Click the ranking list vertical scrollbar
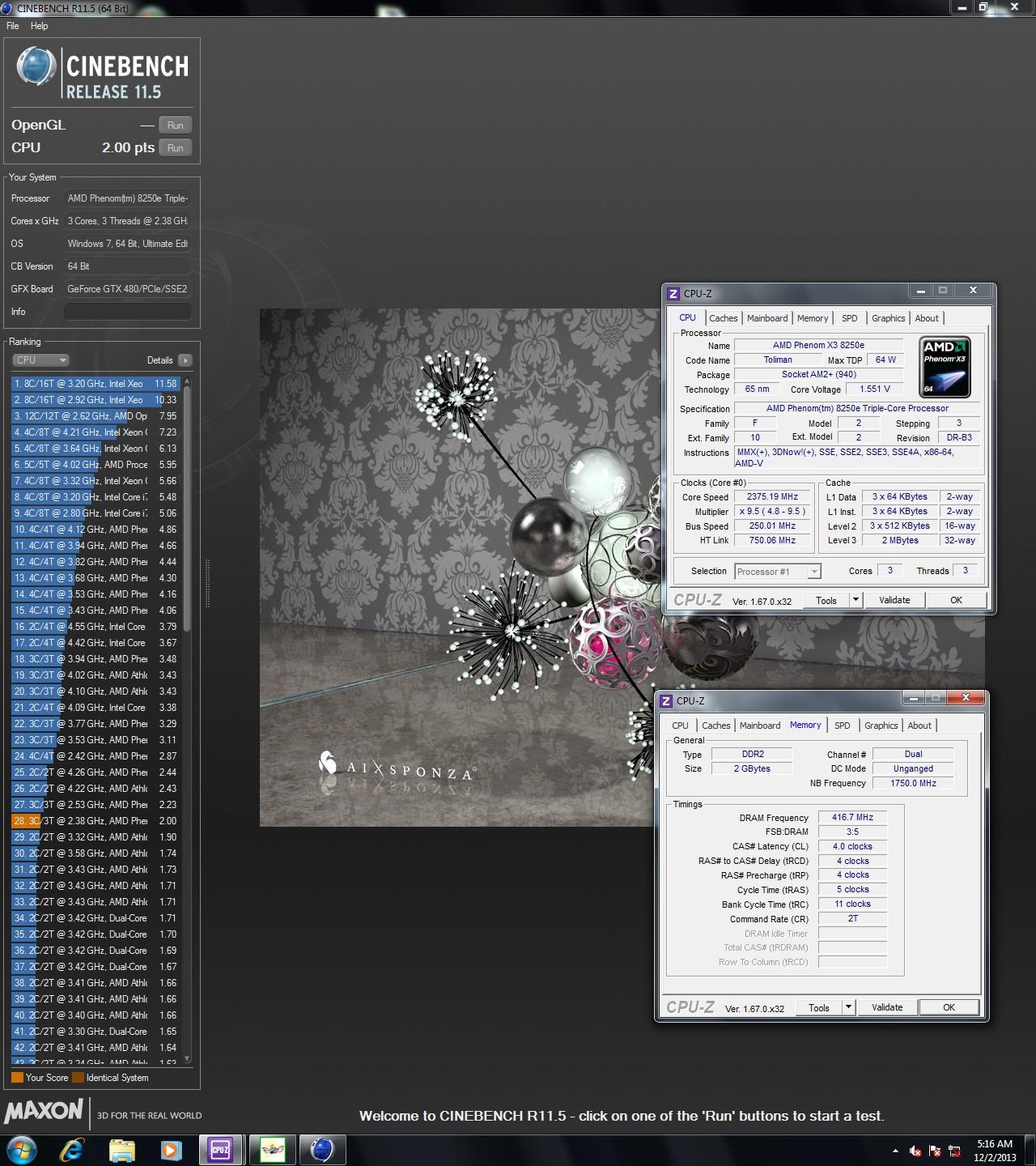This screenshot has height=1166, width=1036. 188,510
